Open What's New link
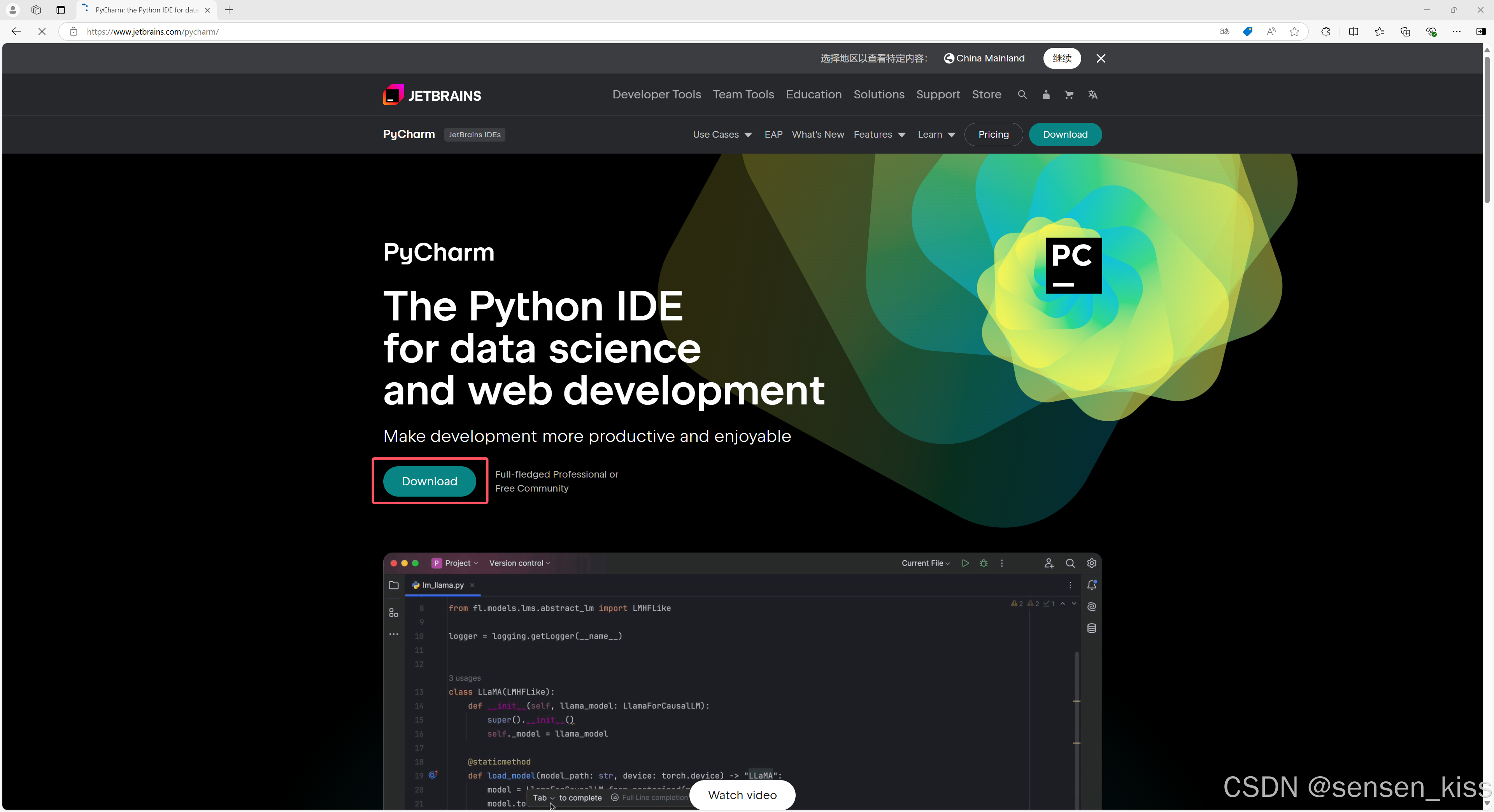Screen dimensions: 1494x812 tap(818, 135)
